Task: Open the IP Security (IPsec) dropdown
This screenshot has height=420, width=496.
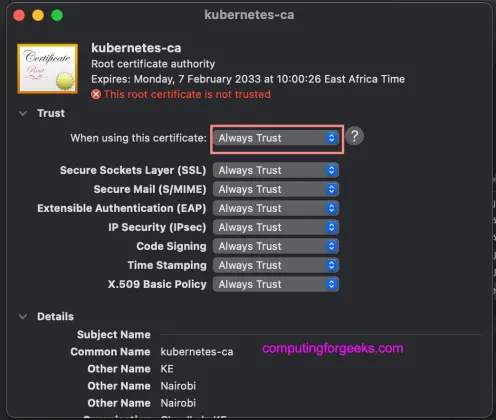Action: point(276,227)
